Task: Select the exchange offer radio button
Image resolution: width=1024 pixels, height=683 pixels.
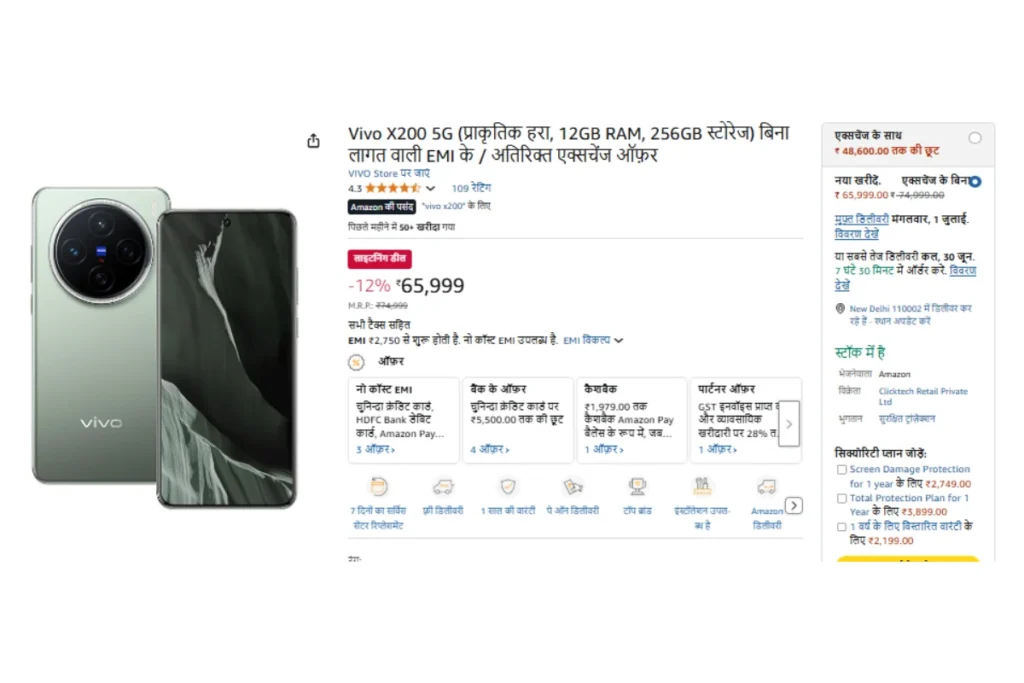Action: pyautogui.click(x=975, y=138)
